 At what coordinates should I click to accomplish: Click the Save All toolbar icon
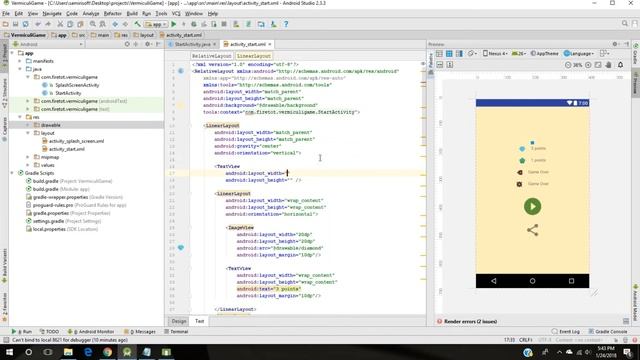[x=16, y=24]
